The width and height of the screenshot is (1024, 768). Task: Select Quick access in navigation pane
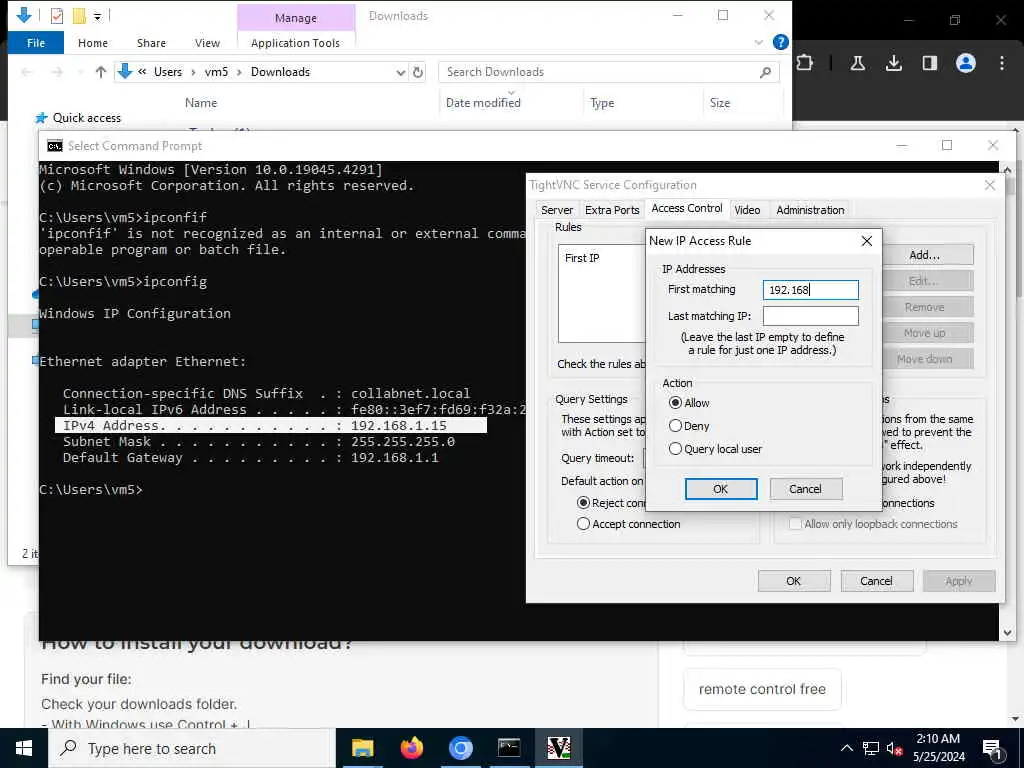pos(86,118)
